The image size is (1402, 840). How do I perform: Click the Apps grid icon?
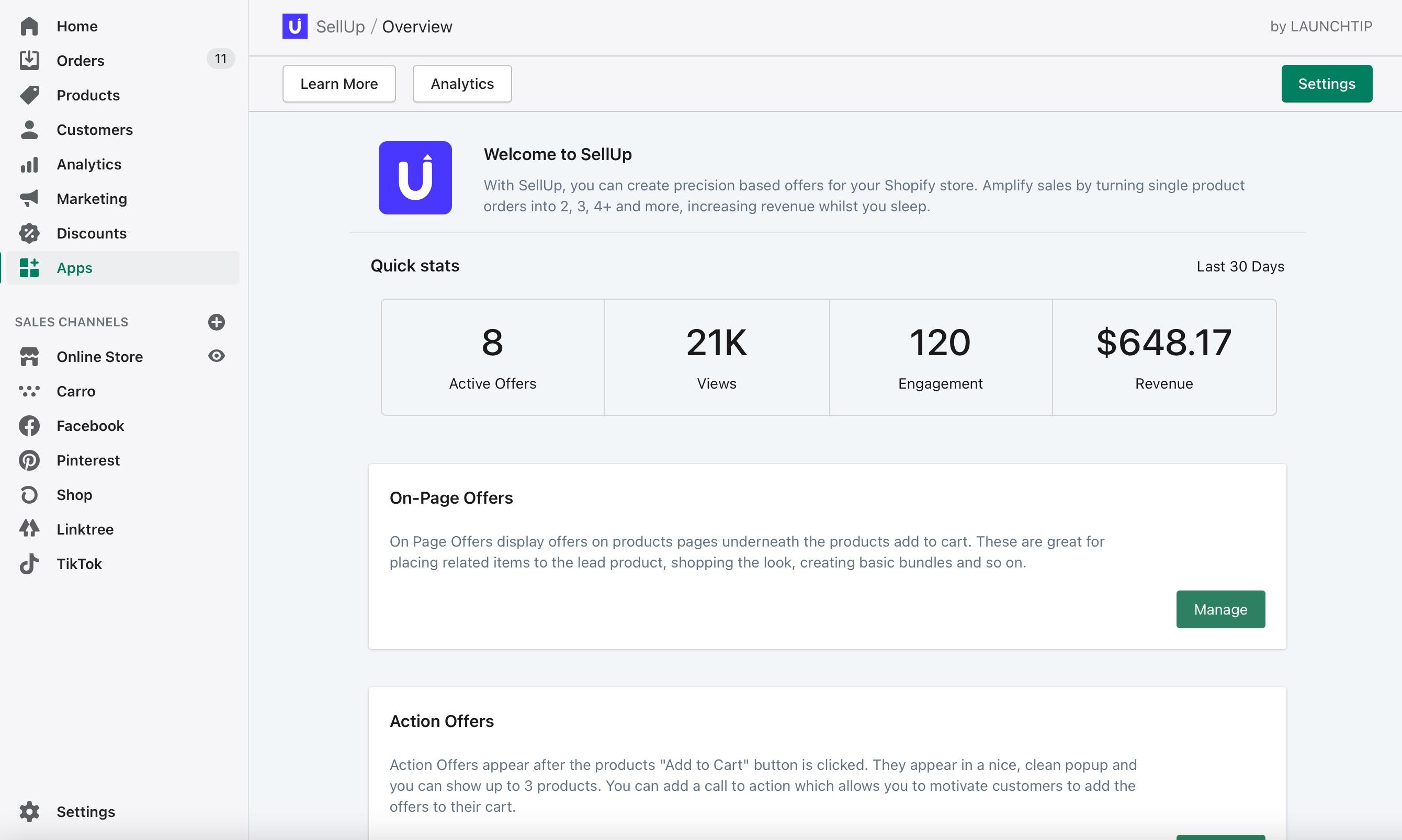(29, 268)
